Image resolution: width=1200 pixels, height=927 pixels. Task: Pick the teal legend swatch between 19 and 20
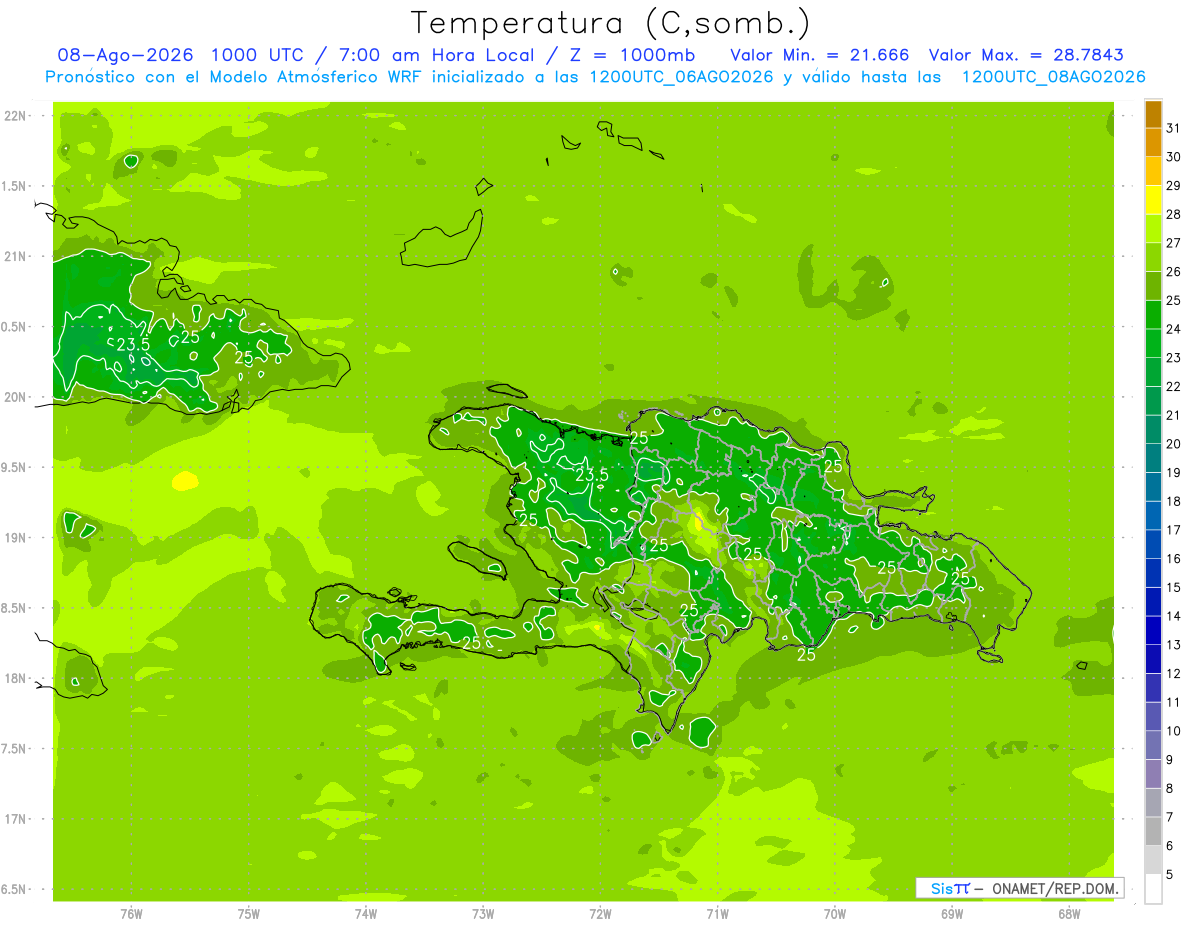[x=1153, y=458]
